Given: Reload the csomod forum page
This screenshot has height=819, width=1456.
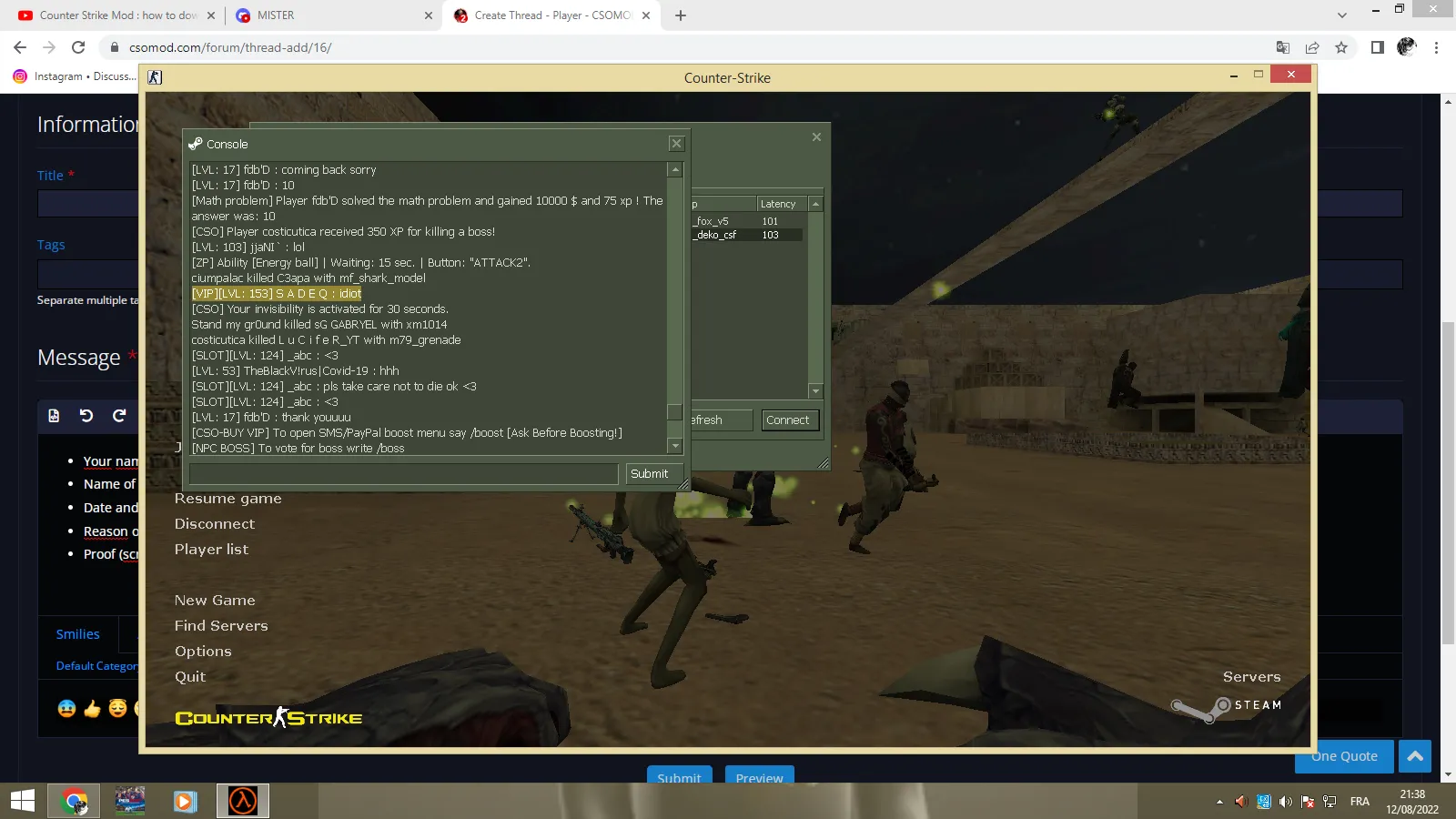Looking at the screenshot, I should pos(78,47).
